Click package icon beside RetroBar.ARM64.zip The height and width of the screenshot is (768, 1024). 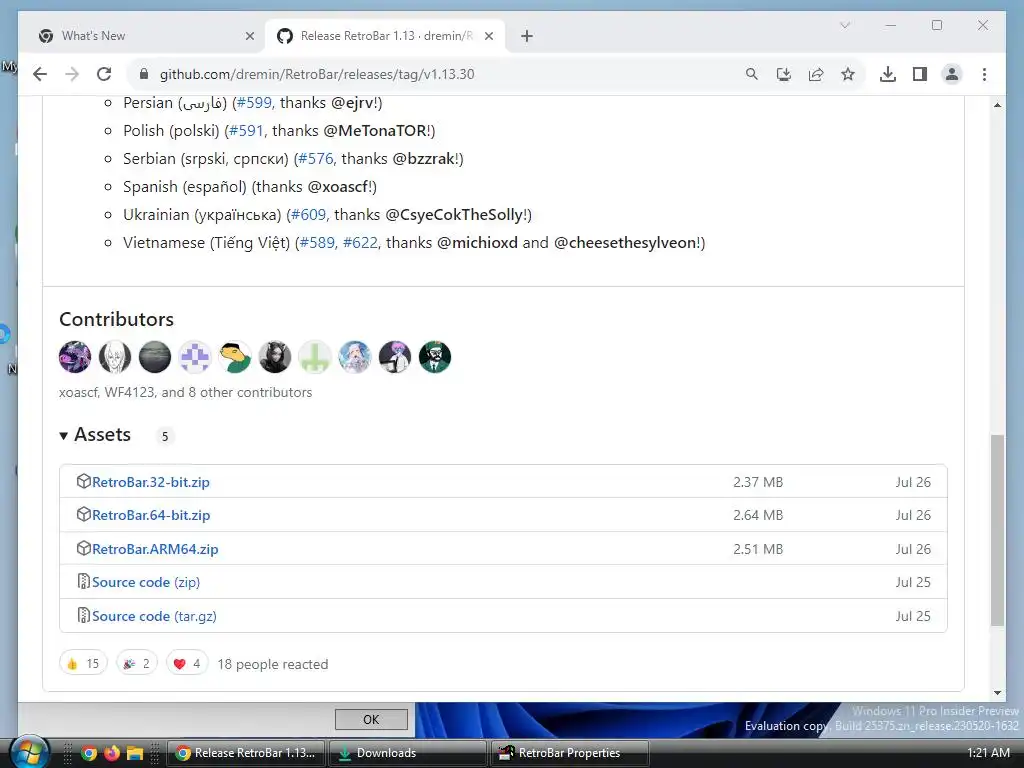coord(84,549)
